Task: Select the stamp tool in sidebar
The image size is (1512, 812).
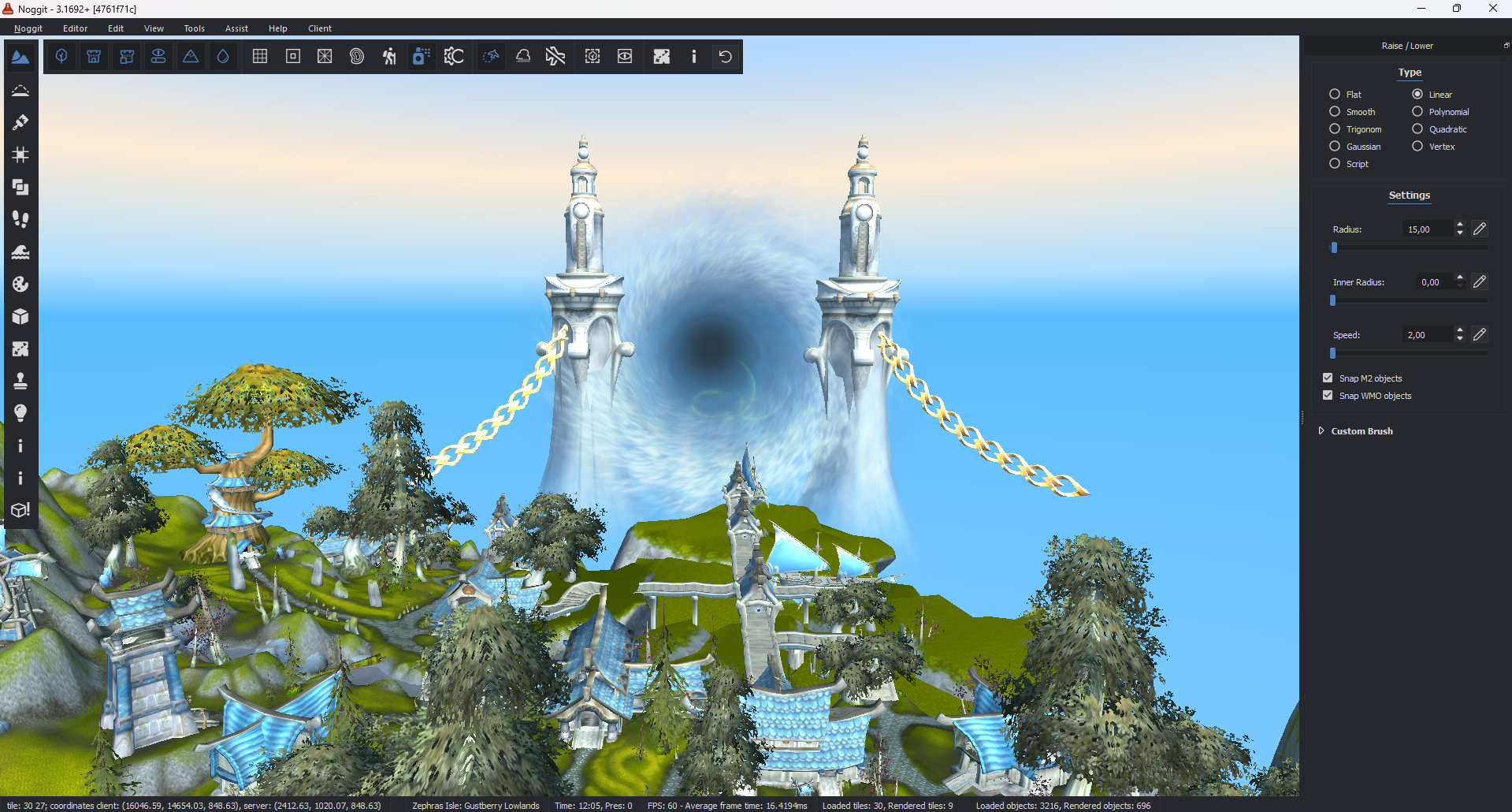Action: coord(20,382)
